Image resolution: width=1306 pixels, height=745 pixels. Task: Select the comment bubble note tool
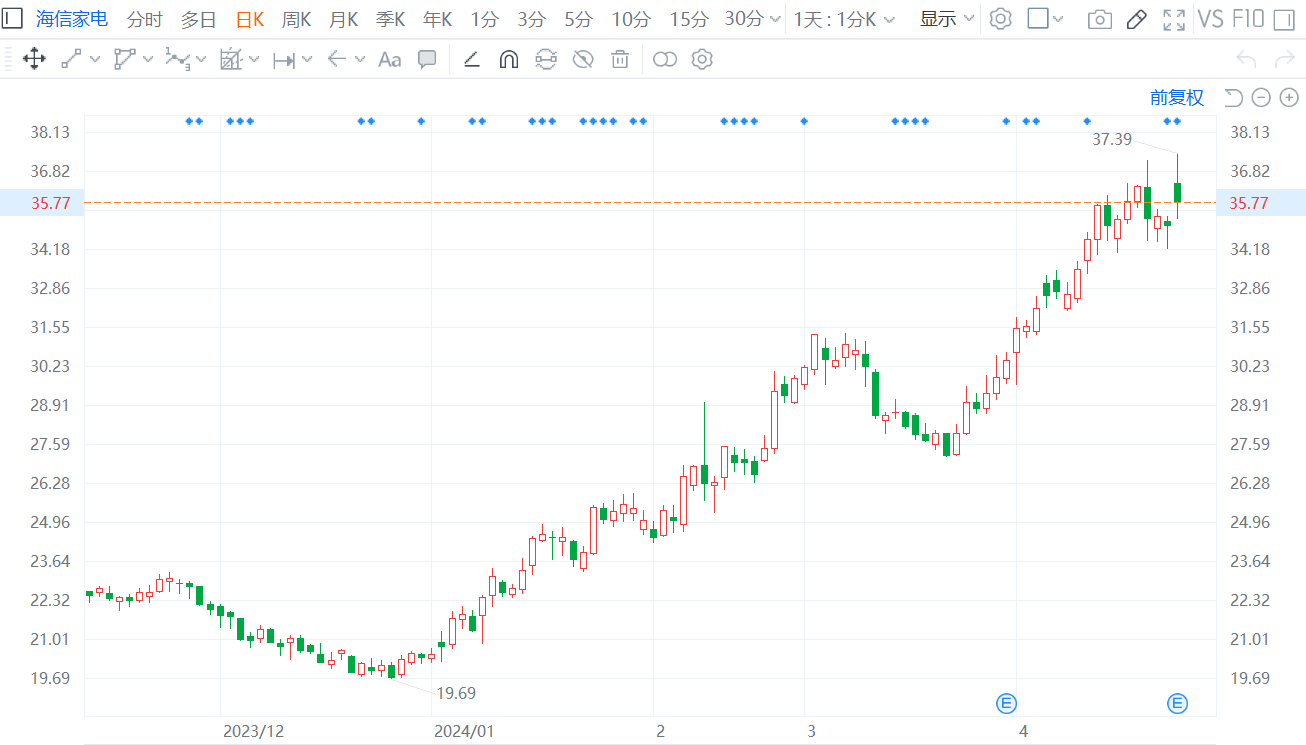[427, 60]
